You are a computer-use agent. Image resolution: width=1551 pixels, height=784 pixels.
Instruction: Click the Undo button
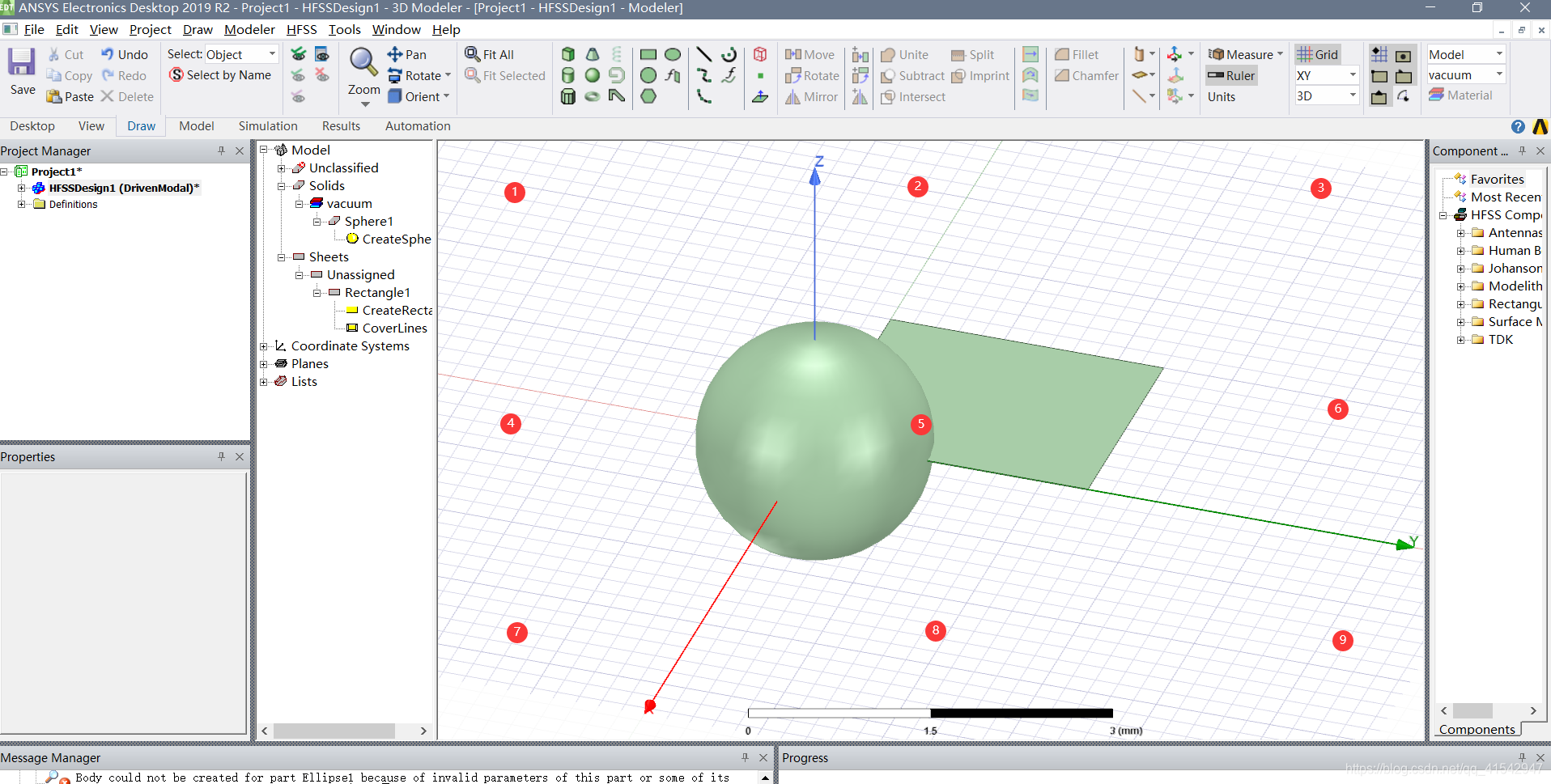pos(124,54)
